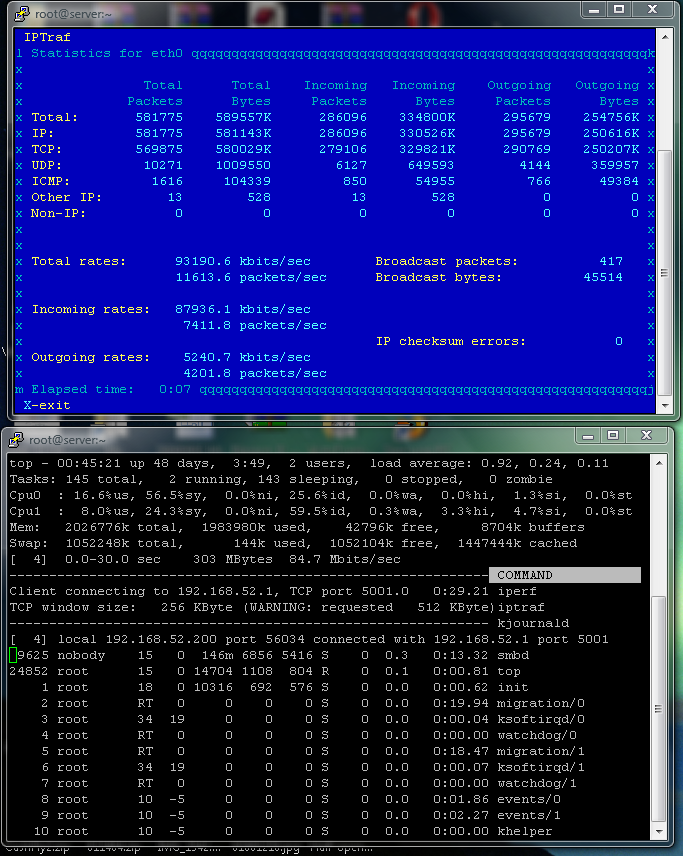Click the TCP total bytes value 580029K
The height and width of the screenshot is (856, 683).
point(243,149)
